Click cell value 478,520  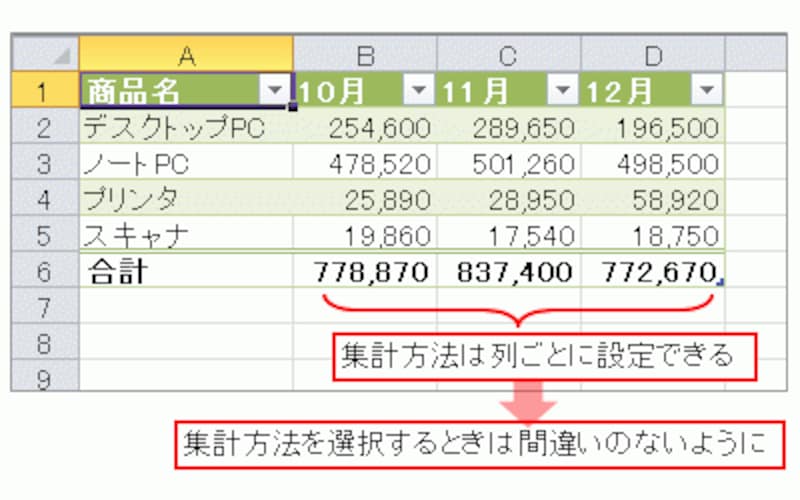coord(365,162)
